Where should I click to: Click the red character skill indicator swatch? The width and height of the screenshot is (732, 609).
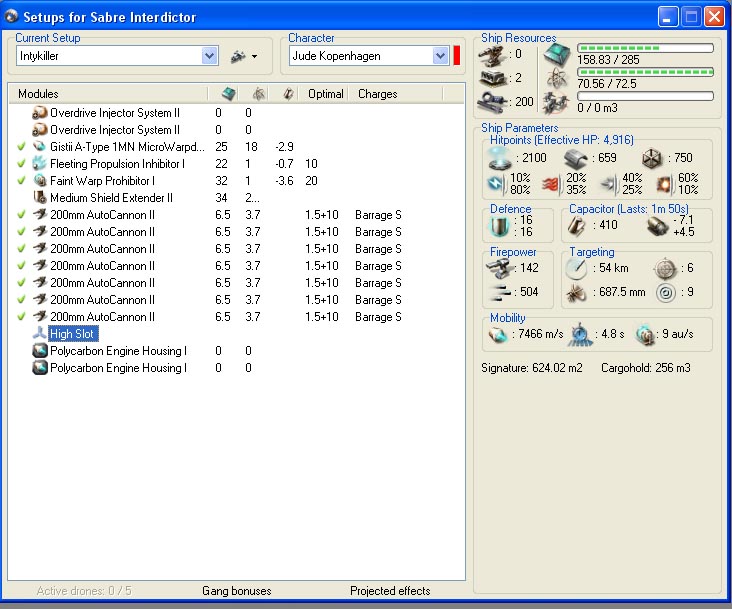click(457, 56)
